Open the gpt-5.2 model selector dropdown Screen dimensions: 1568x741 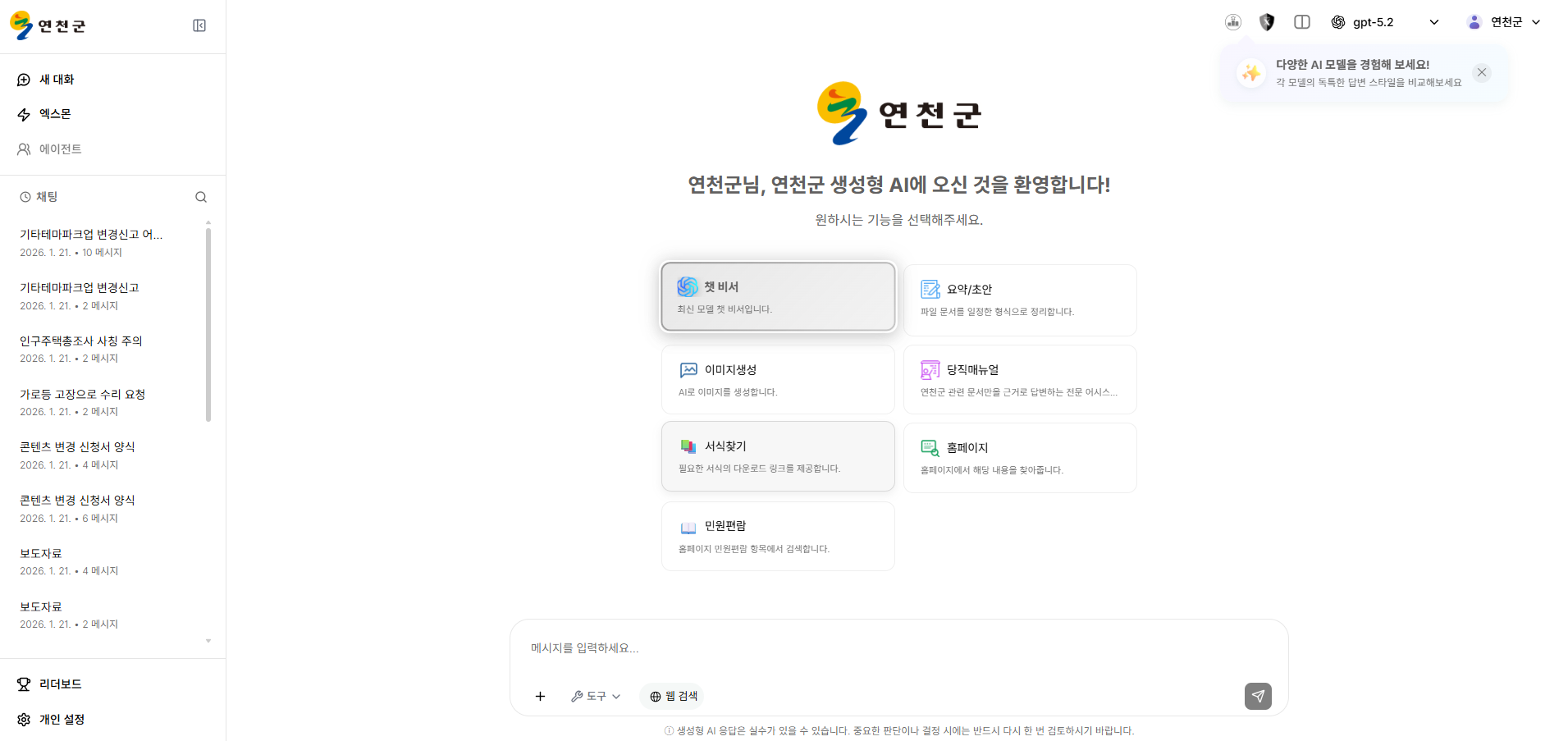coord(1386,22)
